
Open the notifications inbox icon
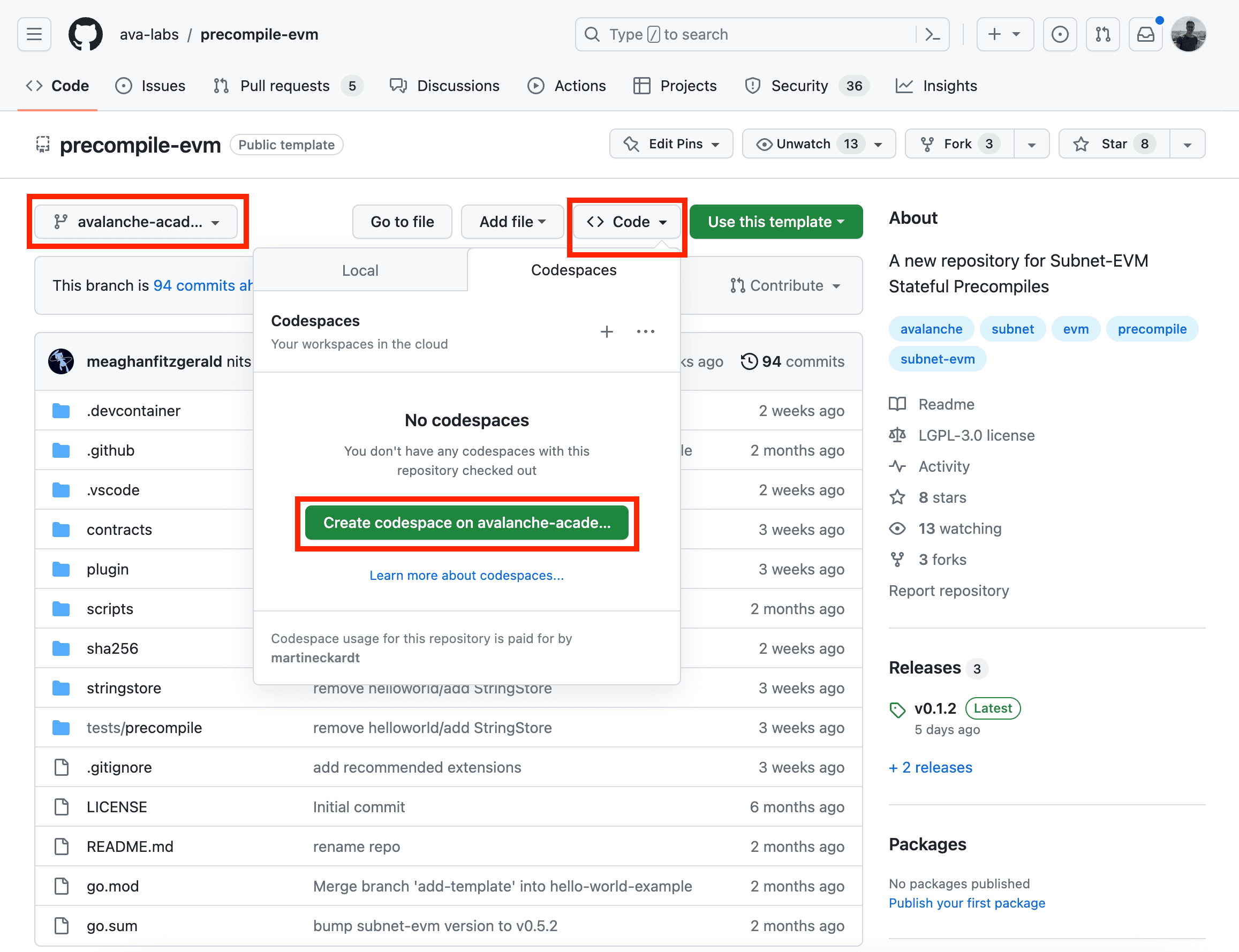pos(1145,35)
